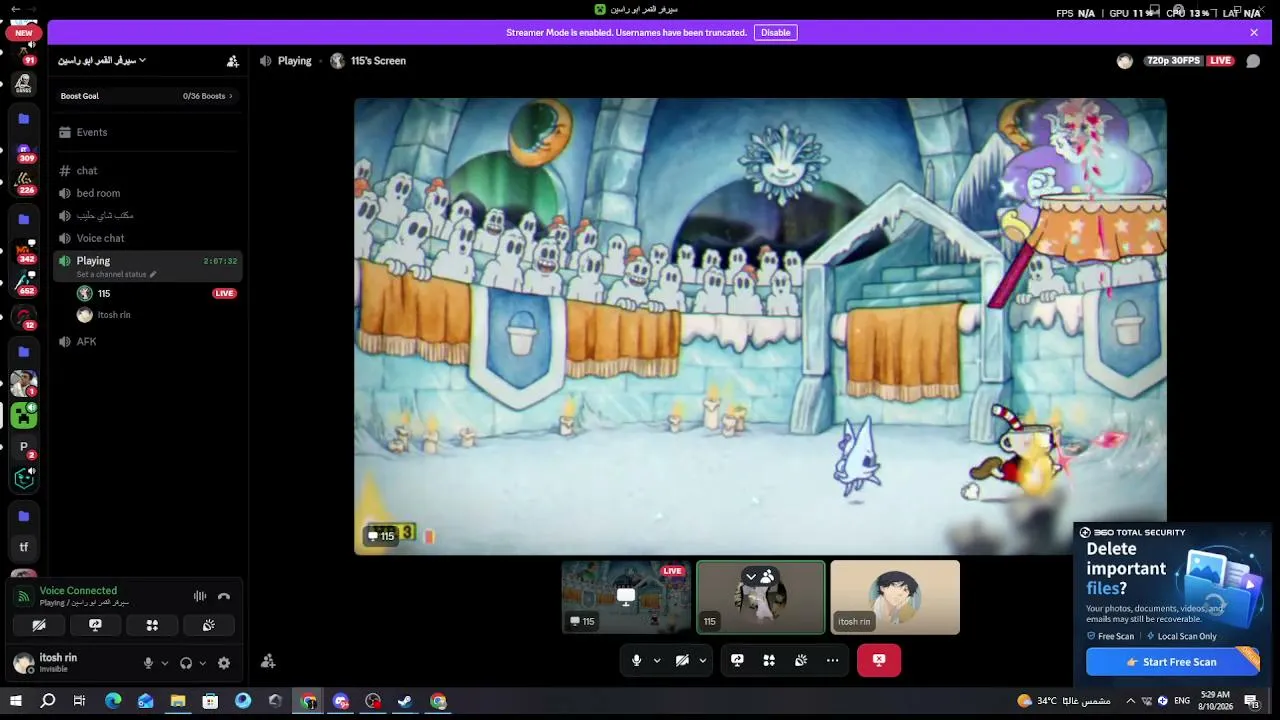
Task: Select the itosh rin participant tile
Action: point(895,597)
